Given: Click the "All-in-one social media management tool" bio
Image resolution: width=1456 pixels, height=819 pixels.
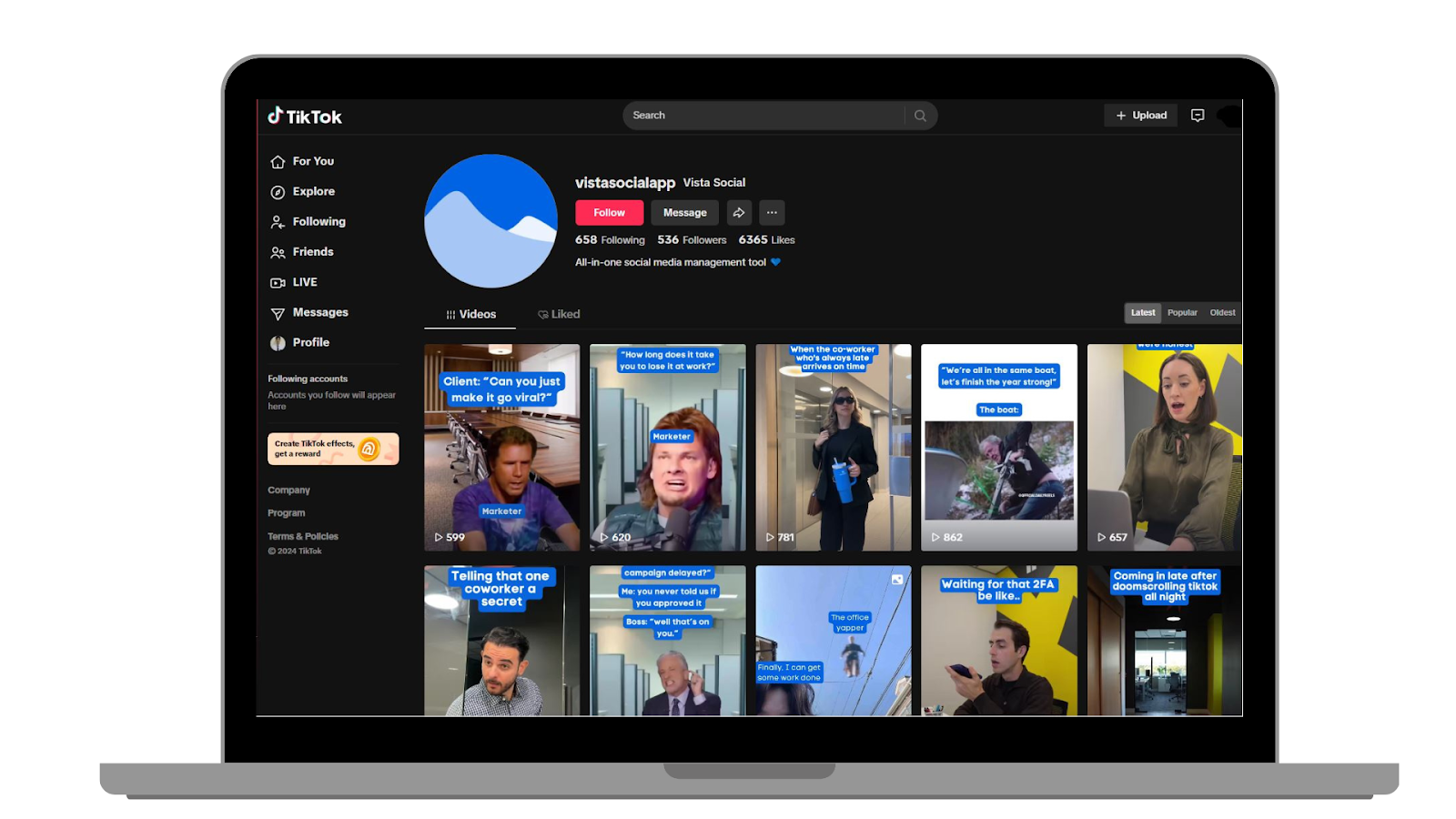Looking at the screenshot, I should point(671,262).
